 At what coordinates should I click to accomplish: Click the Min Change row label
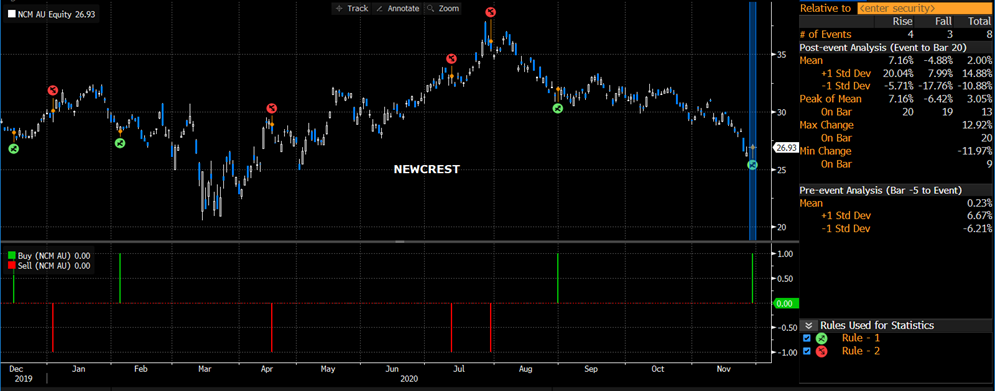[826, 151]
